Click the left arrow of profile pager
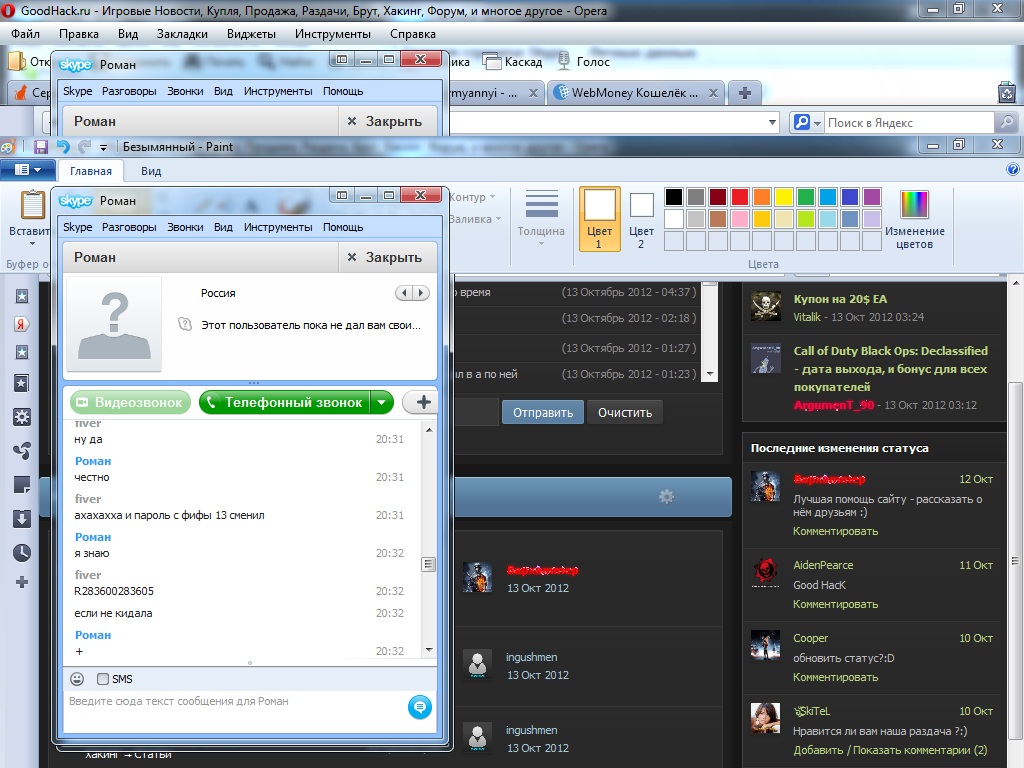 coord(404,293)
